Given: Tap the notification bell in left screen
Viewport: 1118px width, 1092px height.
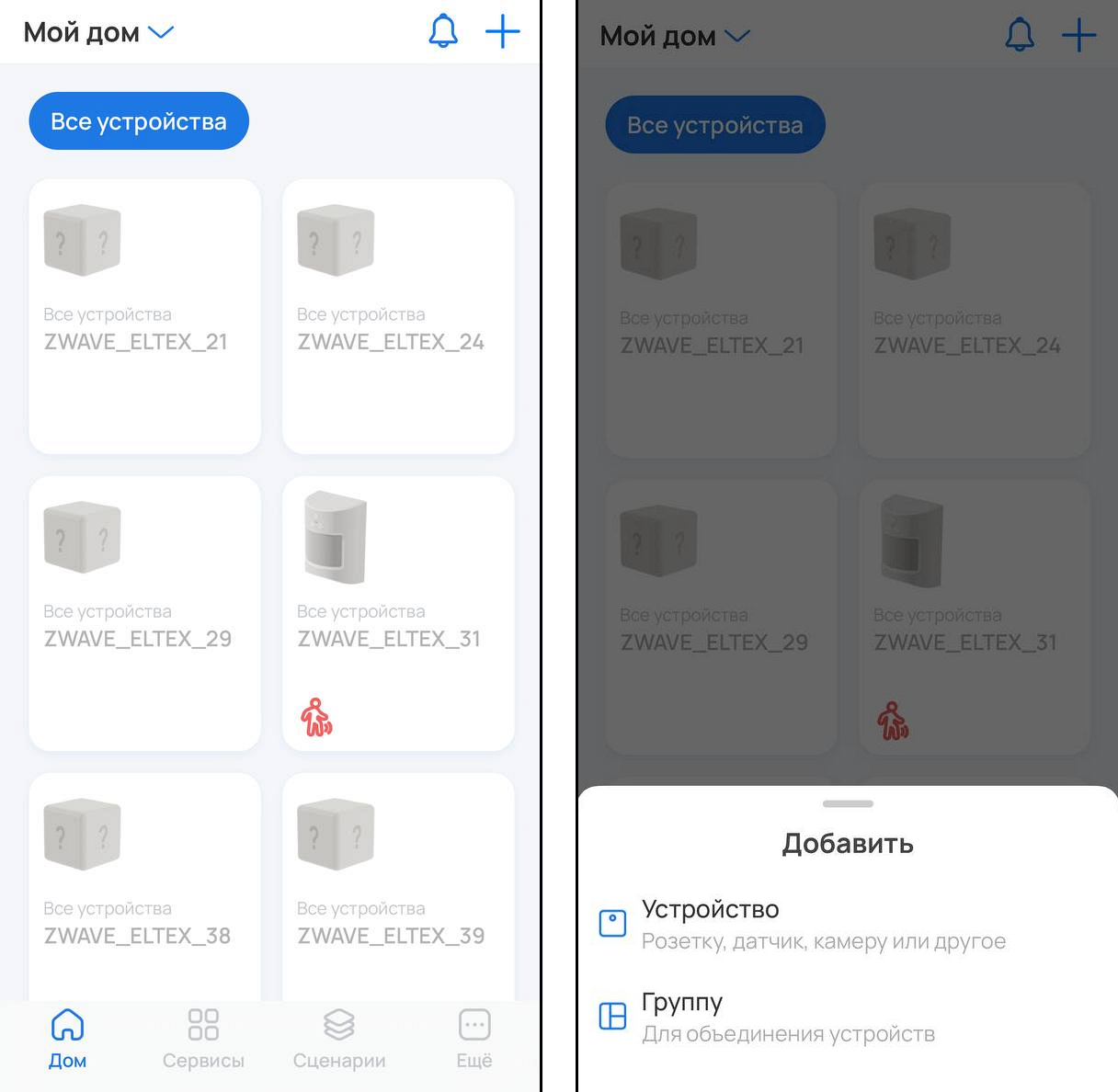Looking at the screenshot, I should (x=443, y=31).
